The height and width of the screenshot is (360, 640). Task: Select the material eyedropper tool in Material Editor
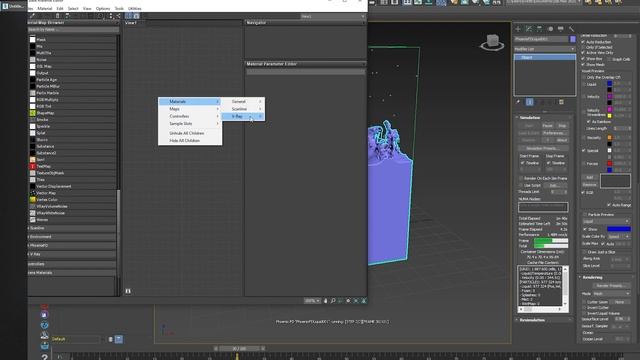(33, 16)
